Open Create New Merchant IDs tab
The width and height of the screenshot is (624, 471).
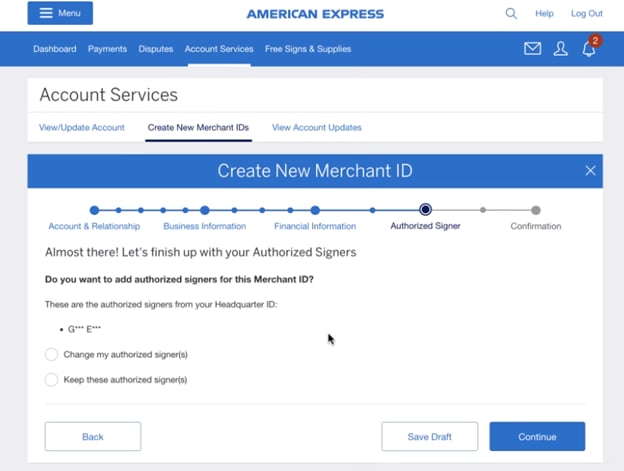198,127
